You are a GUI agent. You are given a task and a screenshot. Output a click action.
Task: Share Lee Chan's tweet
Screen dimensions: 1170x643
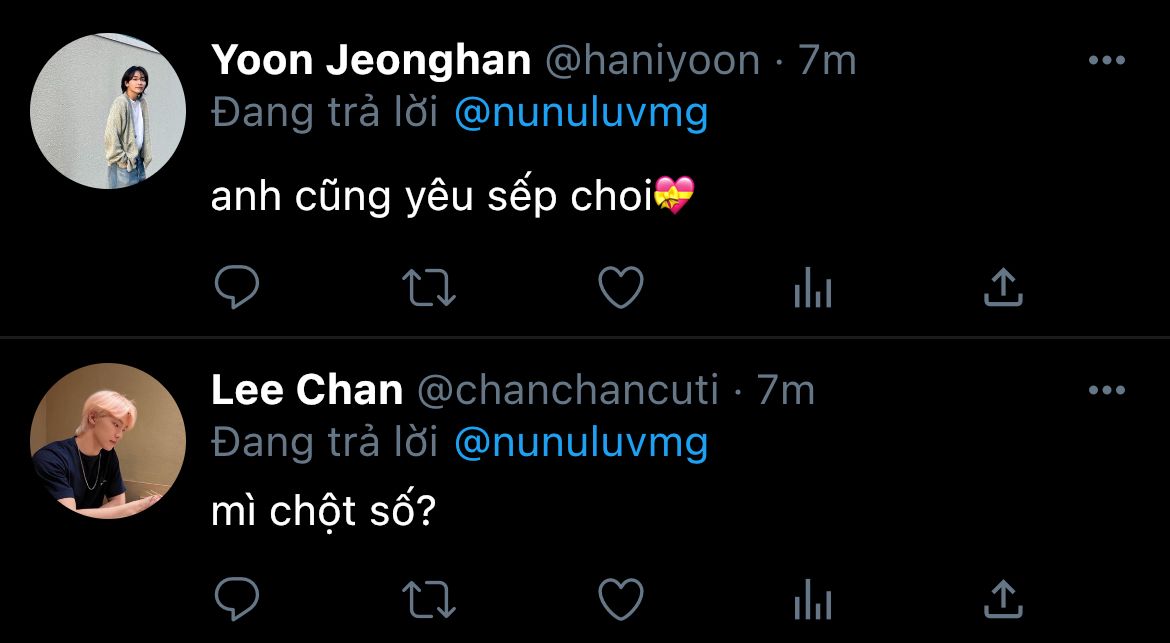[1003, 599]
